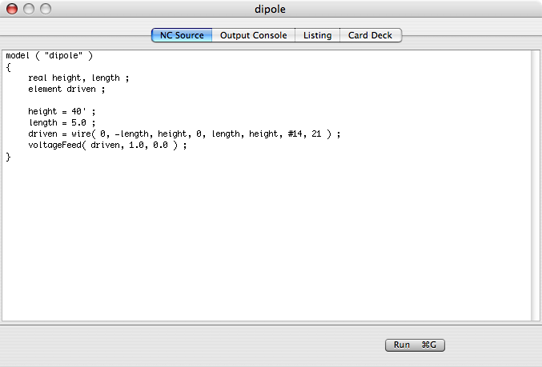Click the '#14' wire gauge value
542x367 pixels.
[x=295, y=134]
